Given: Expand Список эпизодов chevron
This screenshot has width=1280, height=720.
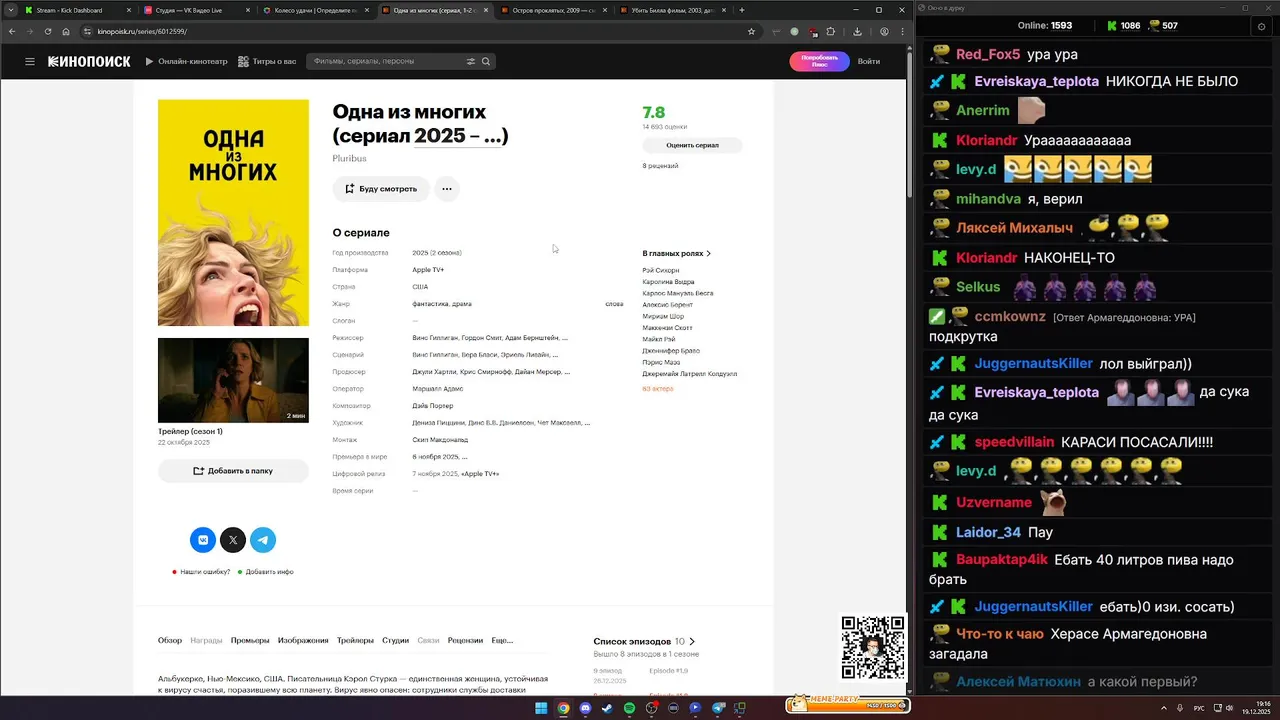Looking at the screenshot, I should (x=692, y=642).
